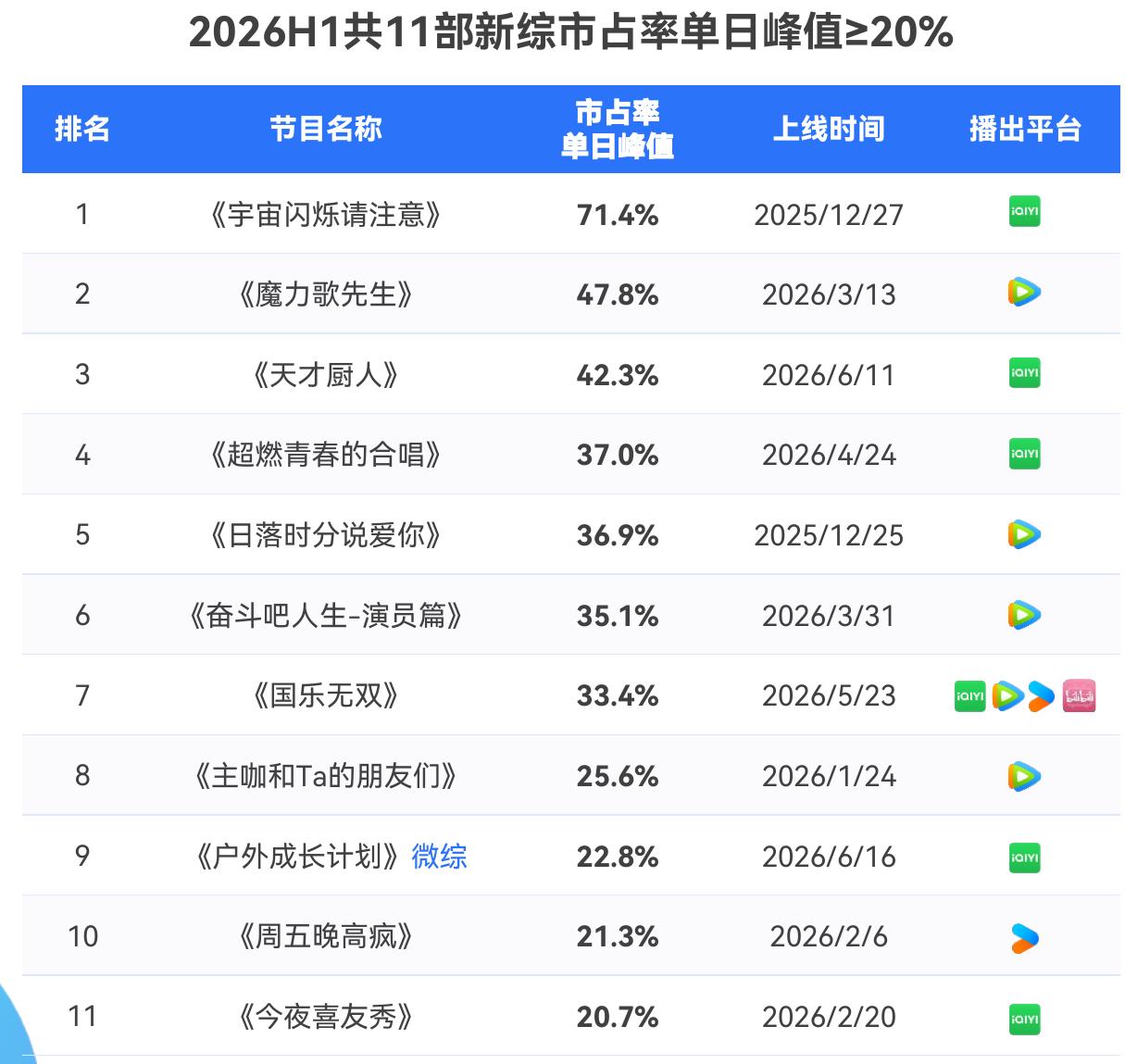Select the program name 《奋斗吧人生-演员篇》
Screen dimensions: 1125x1064
[x=326, y=615]
